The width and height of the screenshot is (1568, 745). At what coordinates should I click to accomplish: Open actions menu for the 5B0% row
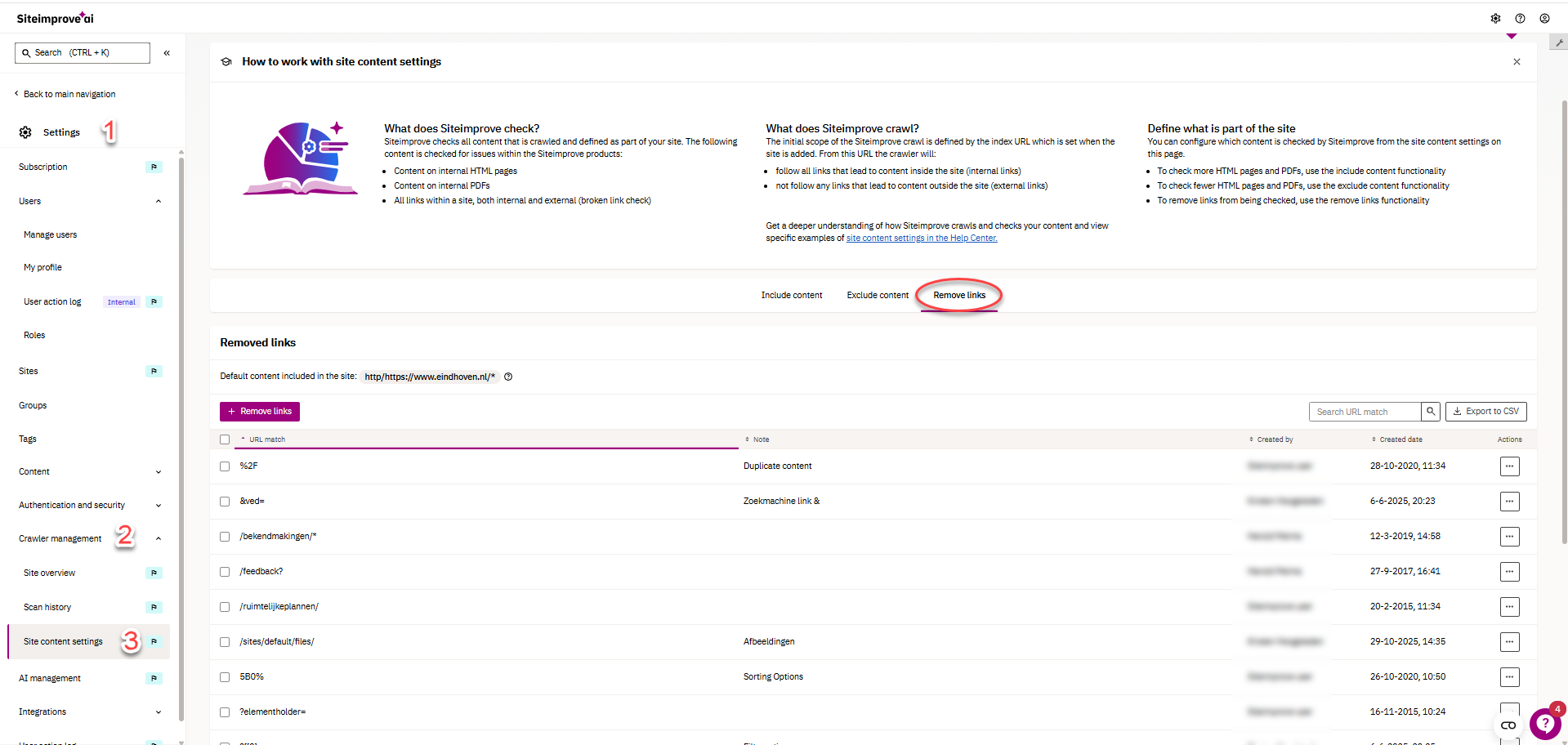(x=1509, y=677)
